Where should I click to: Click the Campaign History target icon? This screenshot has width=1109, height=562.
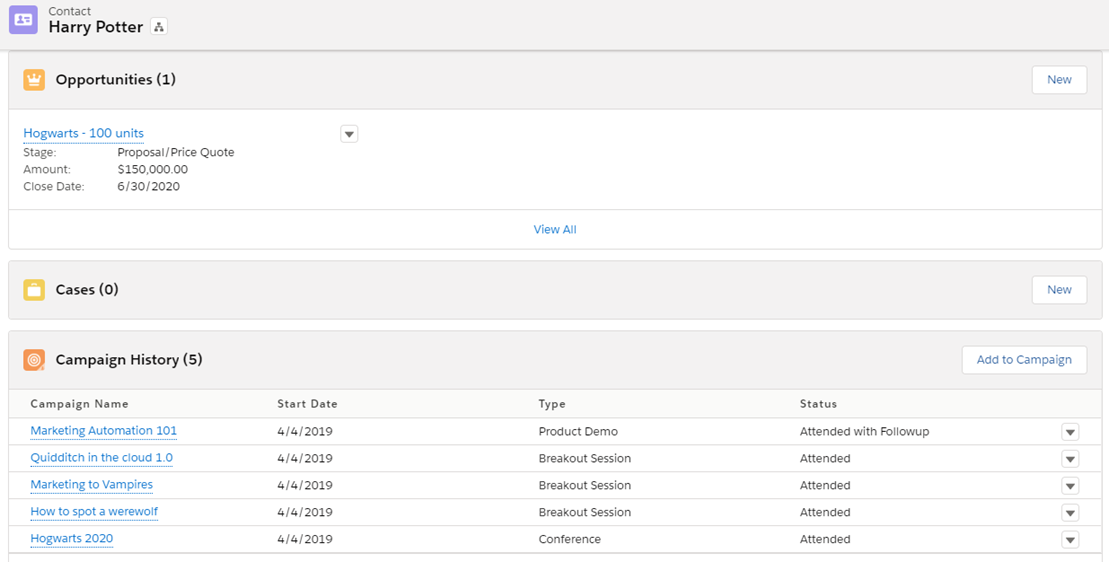pos(34,360)
